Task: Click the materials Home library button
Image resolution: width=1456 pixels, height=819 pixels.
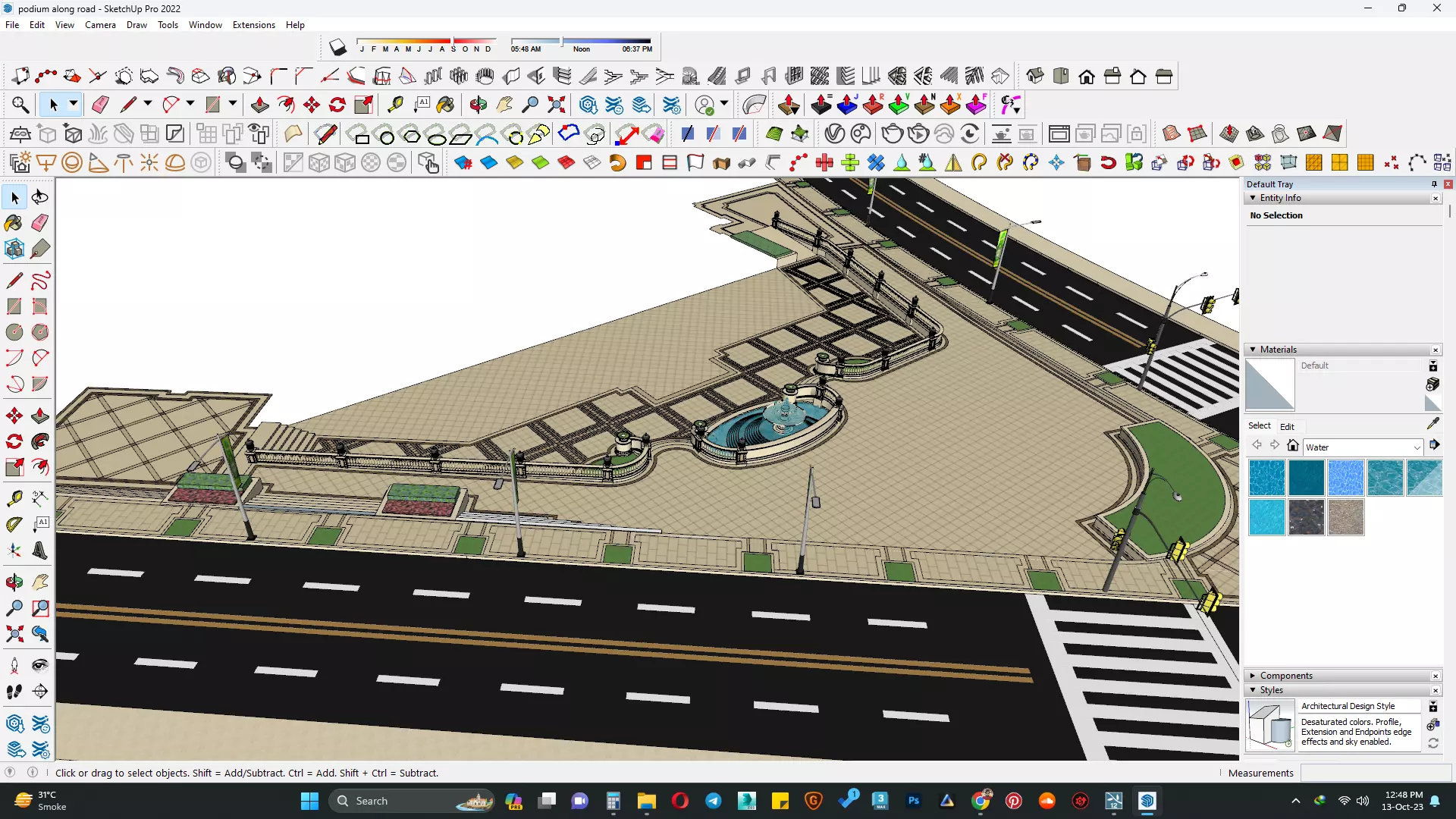Action: (1293, 446)
